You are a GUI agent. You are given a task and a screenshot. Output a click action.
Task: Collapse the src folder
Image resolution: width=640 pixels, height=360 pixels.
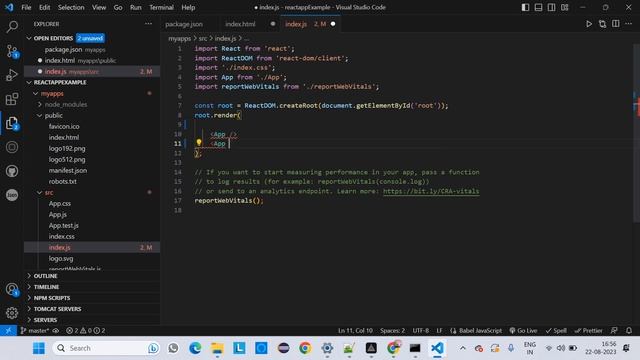pyautogui.click(x=40, y=192)
